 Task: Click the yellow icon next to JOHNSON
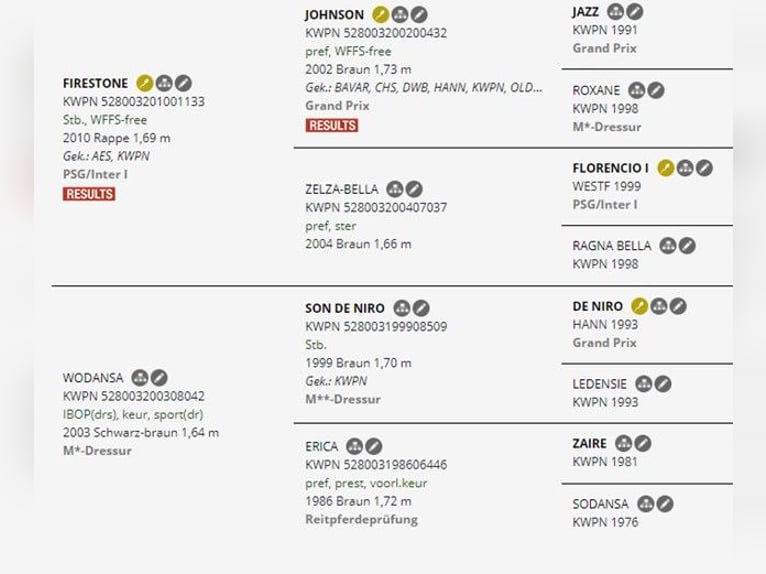(x=381, y=15)
